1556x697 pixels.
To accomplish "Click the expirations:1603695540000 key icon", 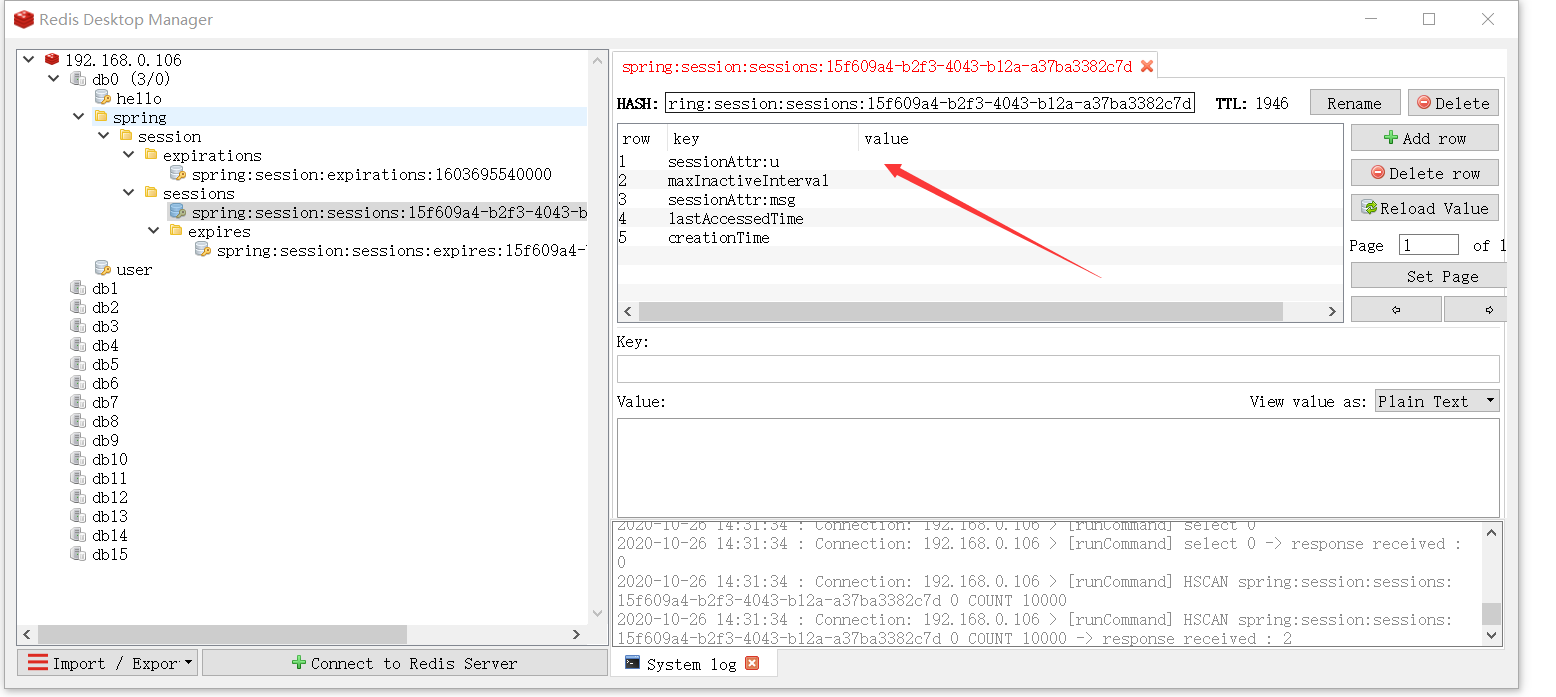I will (178, 174).
